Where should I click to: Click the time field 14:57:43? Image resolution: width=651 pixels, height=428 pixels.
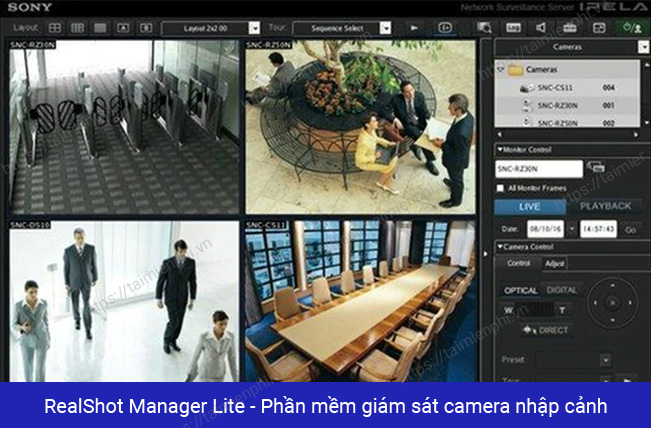tap(598, 229)
